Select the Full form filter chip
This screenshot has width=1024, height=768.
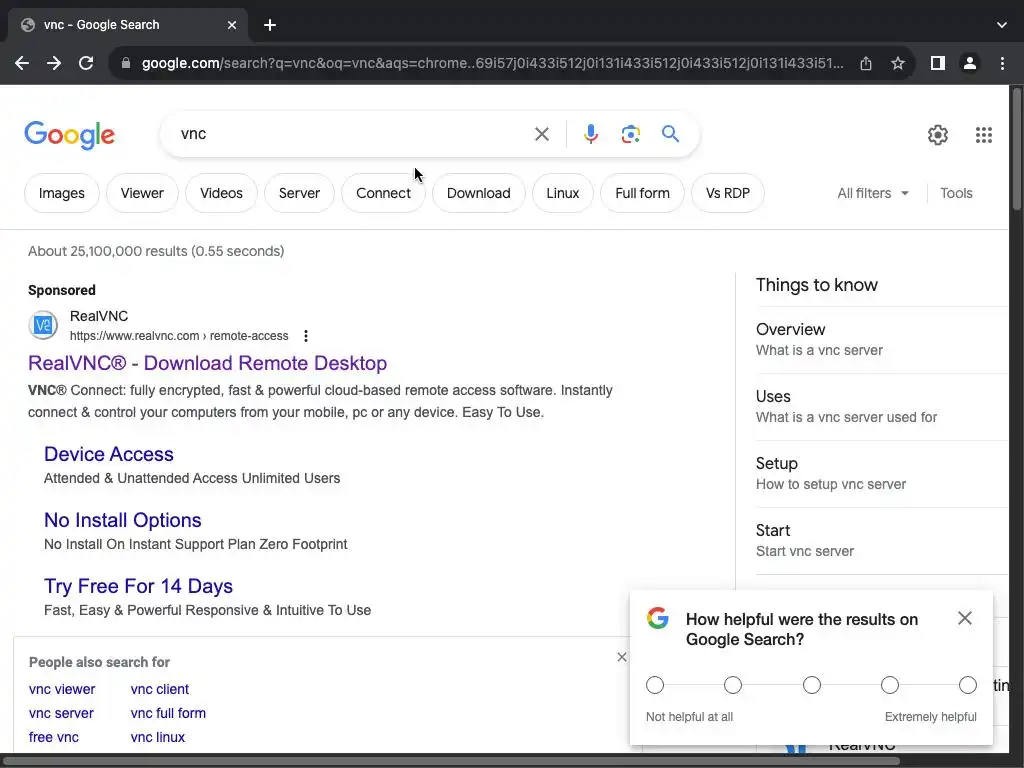pos(642,193)
